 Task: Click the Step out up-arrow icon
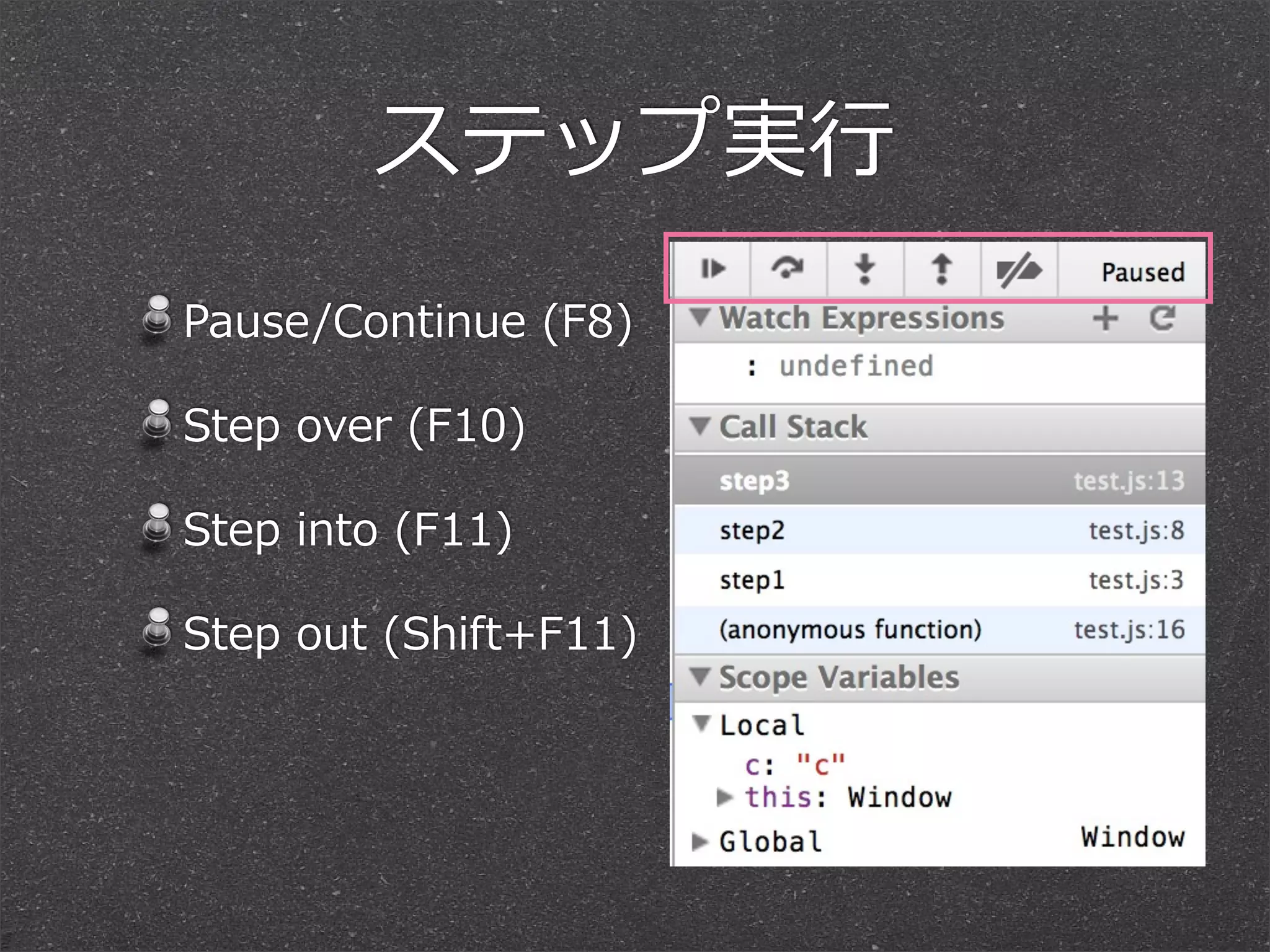(942, 270)
